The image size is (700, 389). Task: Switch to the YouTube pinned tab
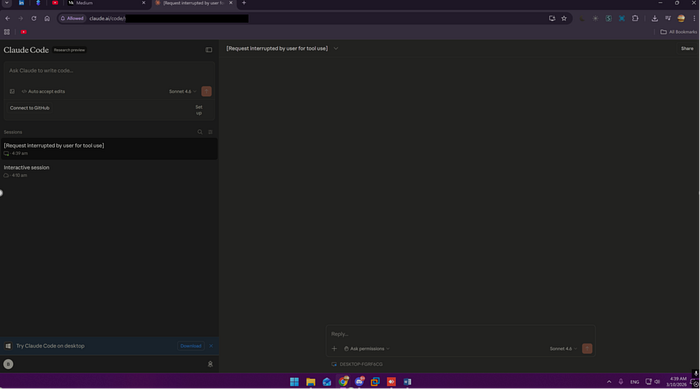(55, 3)
